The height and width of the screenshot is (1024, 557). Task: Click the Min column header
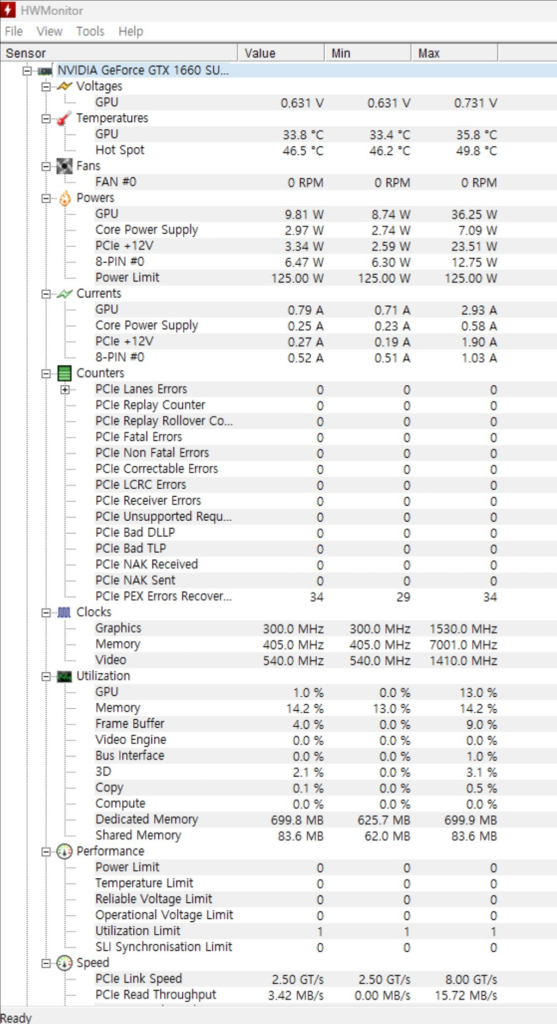[x=368, y=53]
